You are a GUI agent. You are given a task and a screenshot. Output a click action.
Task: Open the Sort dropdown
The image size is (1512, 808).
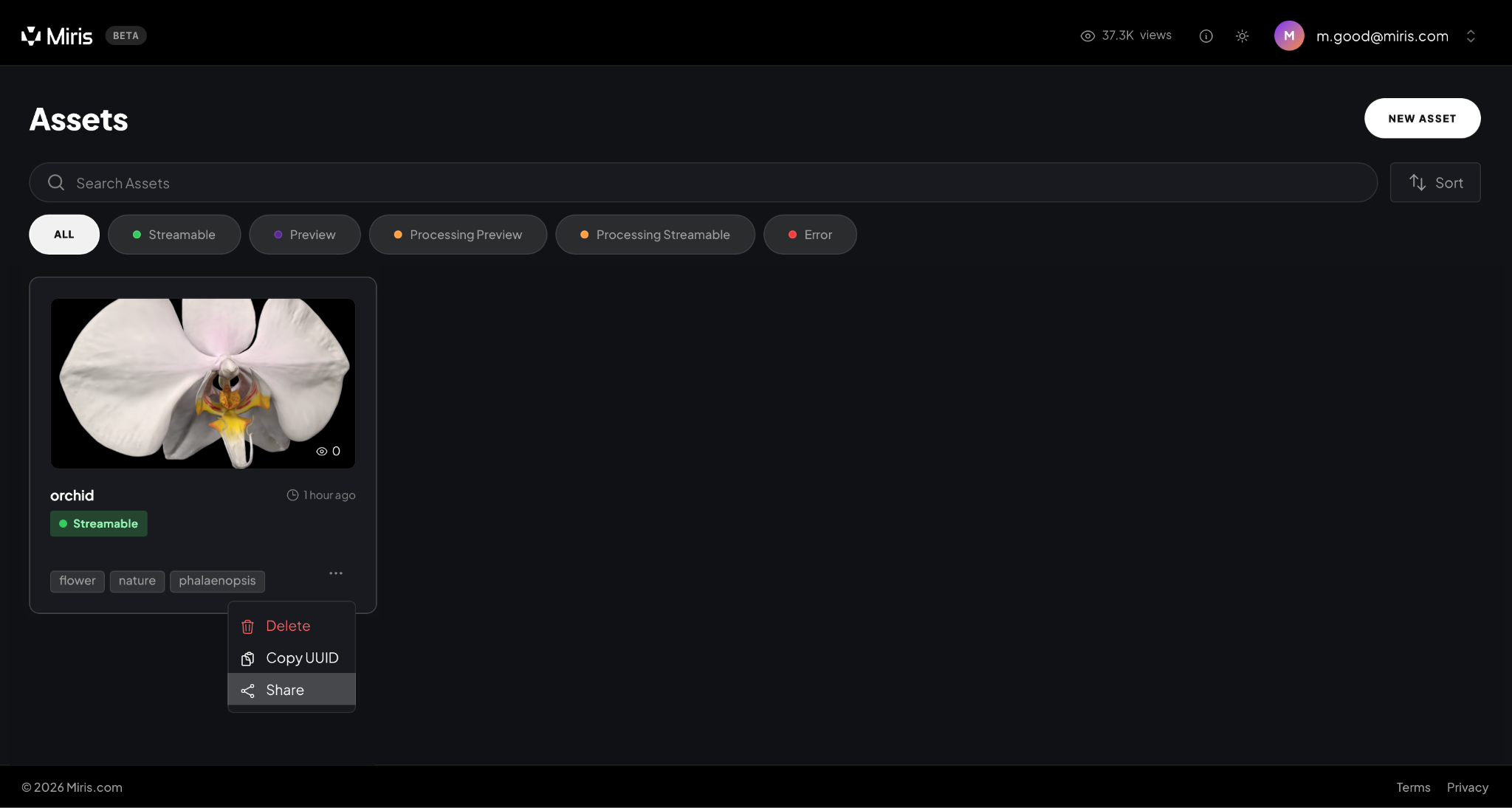1434,182
